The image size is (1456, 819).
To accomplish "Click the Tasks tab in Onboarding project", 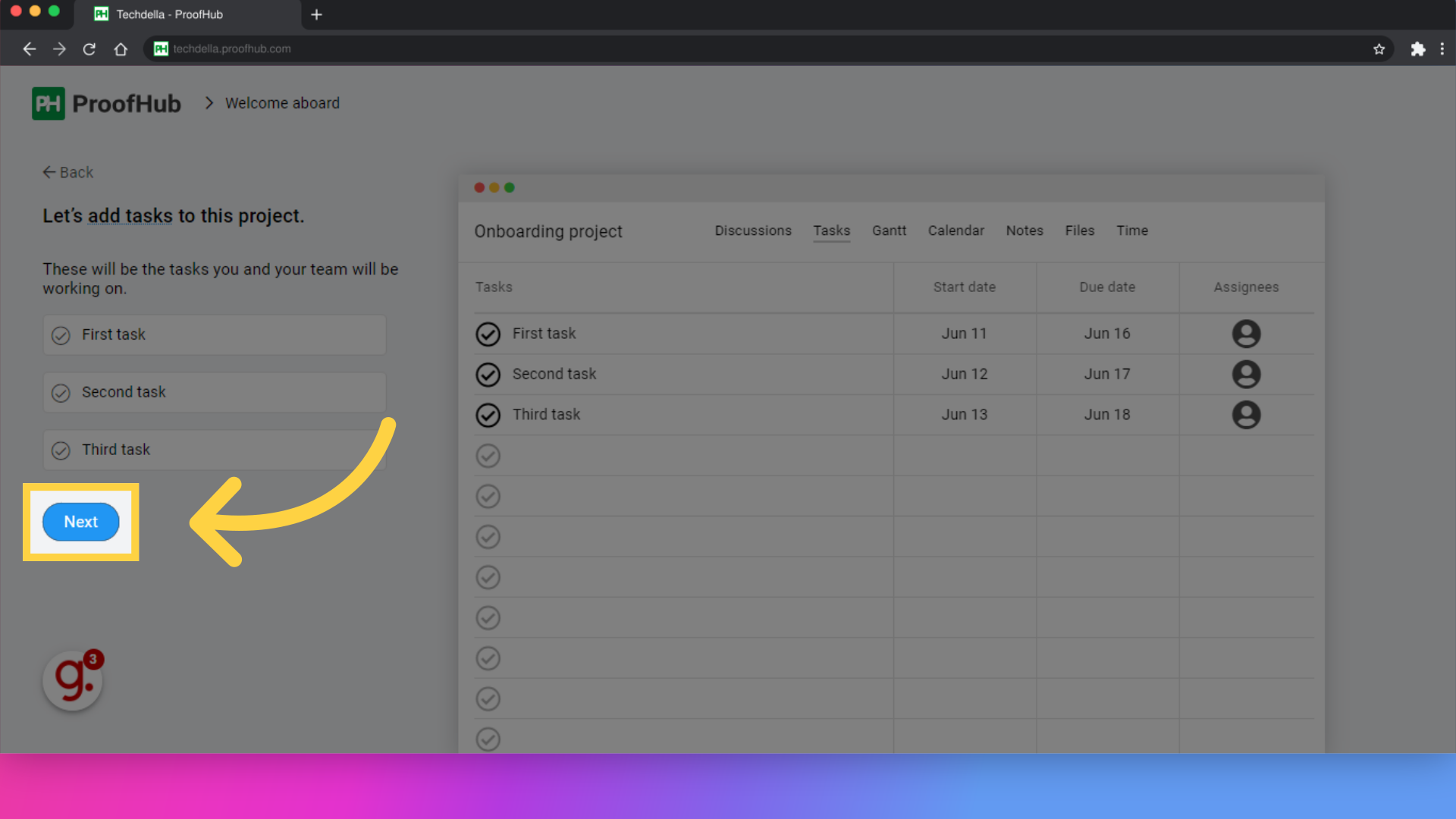I will (x=832, y=230).
